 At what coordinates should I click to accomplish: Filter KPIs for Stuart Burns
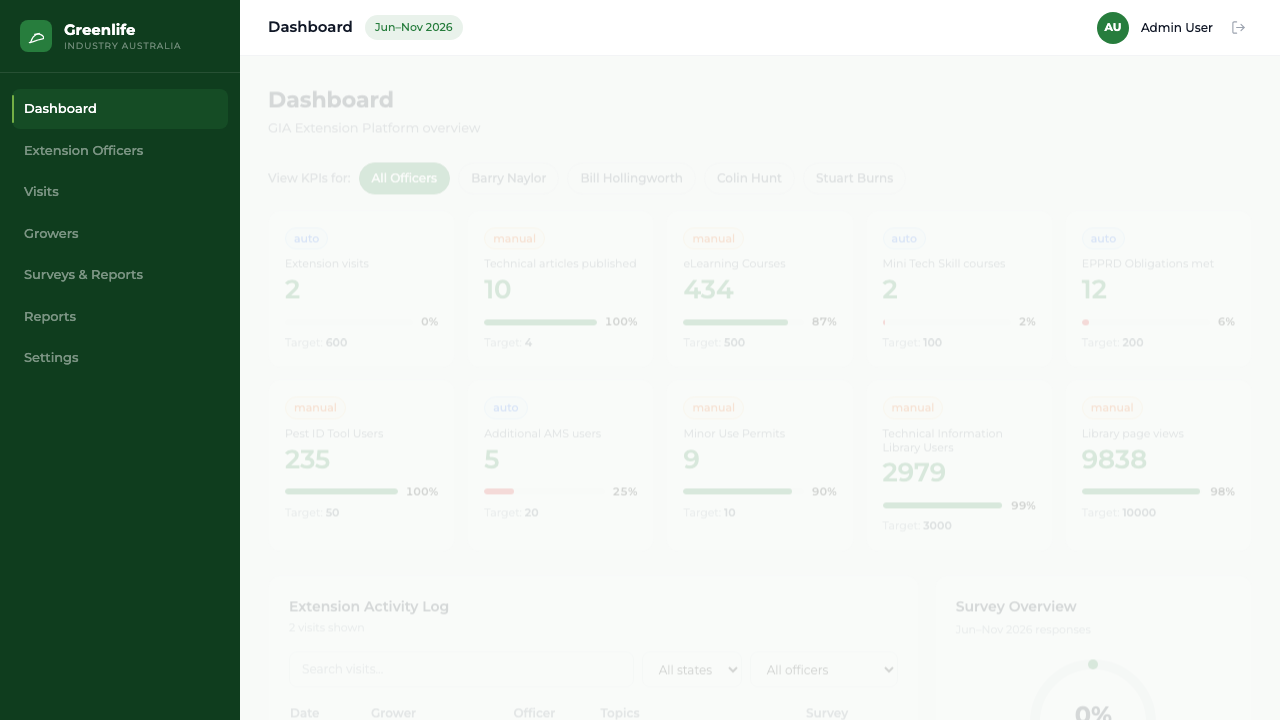point(854,178)
